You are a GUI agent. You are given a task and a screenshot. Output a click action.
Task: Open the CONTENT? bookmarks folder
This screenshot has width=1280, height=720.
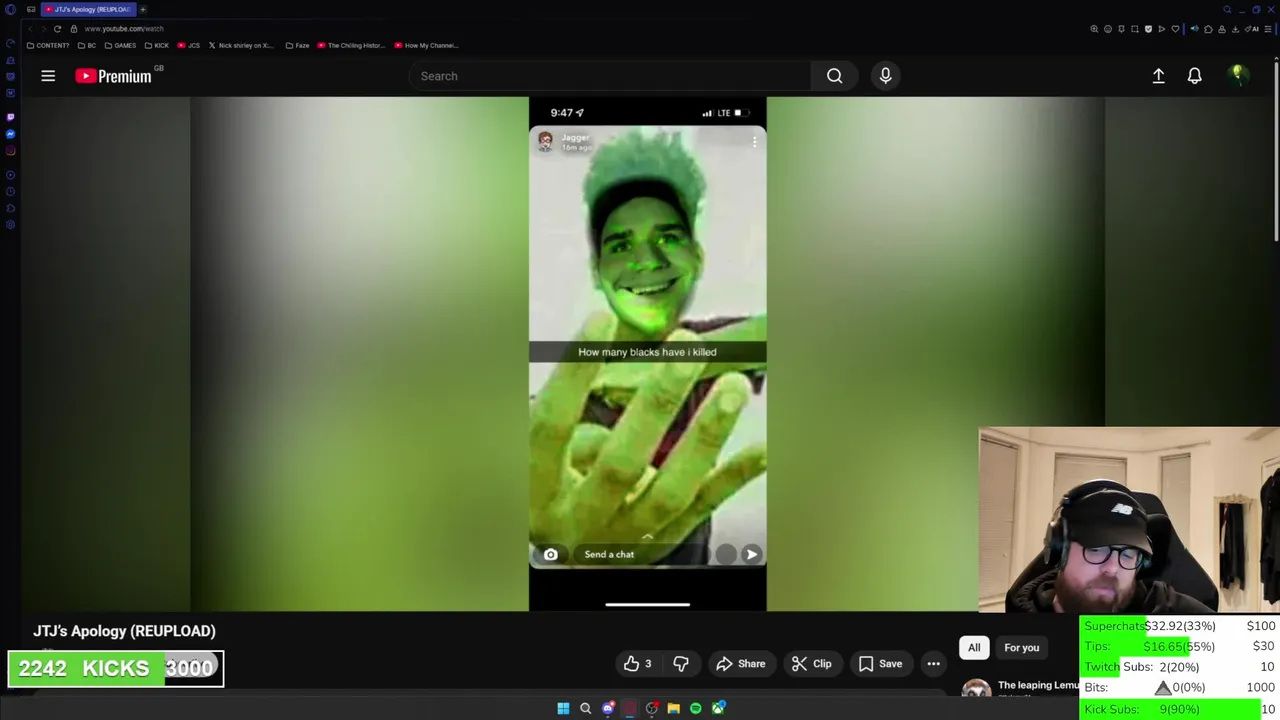pos(48,45)
